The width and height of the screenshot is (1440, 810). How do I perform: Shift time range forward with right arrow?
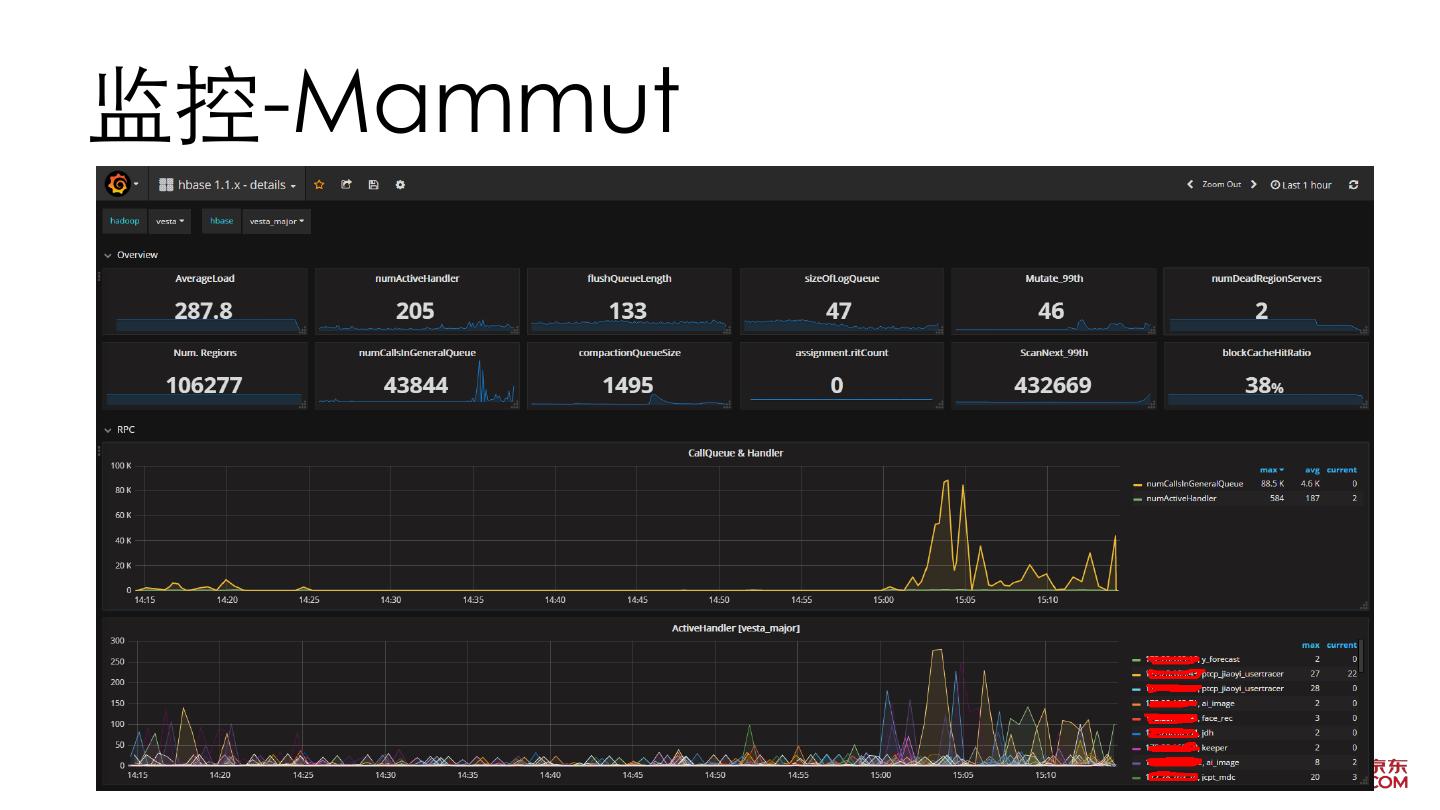coord(1254,185)
